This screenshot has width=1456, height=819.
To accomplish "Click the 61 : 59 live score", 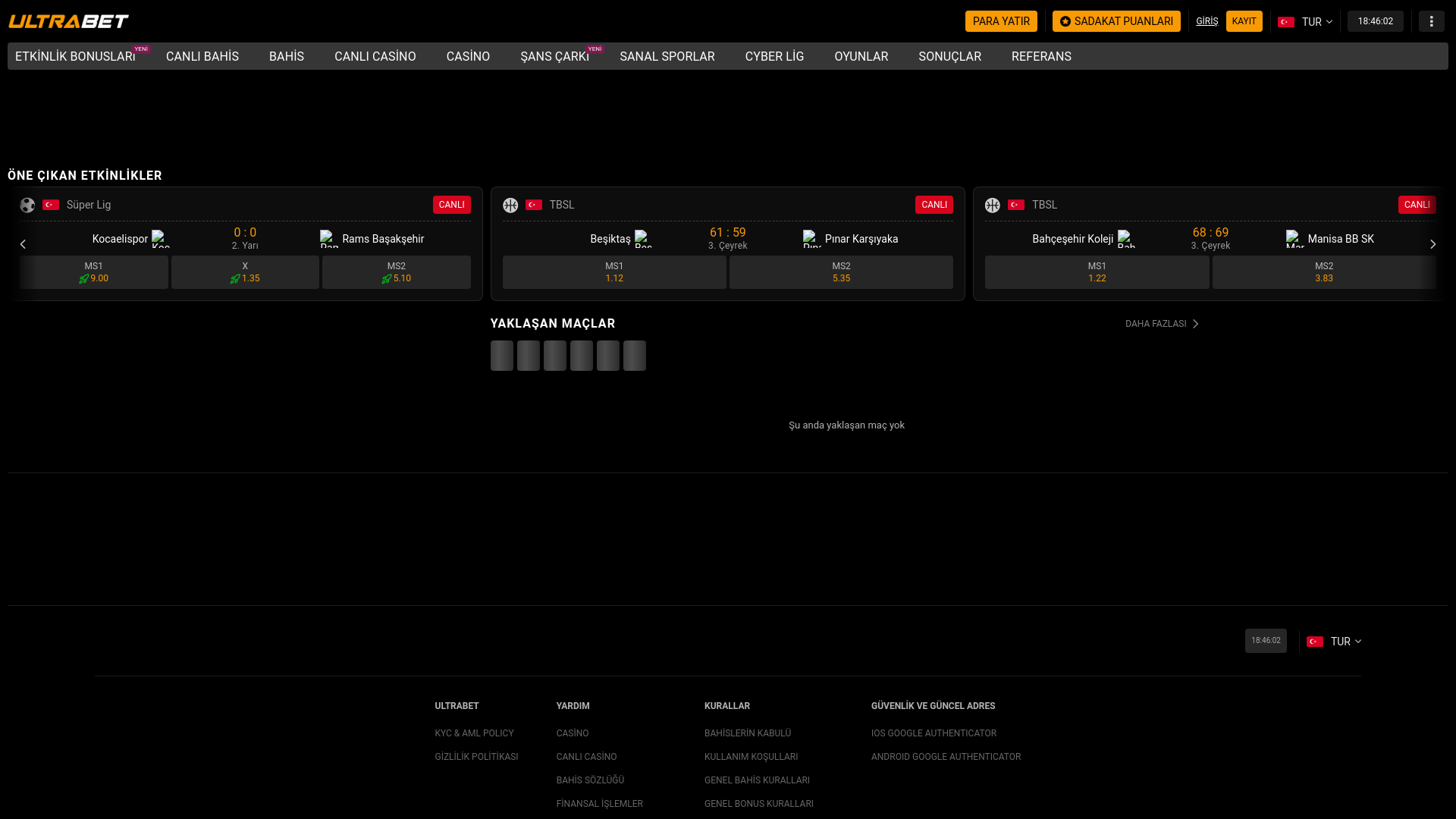I will tap(727, 233).
